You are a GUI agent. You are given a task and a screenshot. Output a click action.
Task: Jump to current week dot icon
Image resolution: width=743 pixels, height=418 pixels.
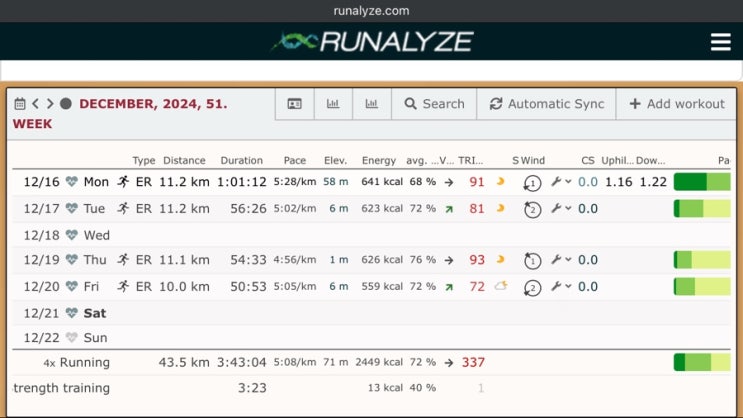coord(66,103)
